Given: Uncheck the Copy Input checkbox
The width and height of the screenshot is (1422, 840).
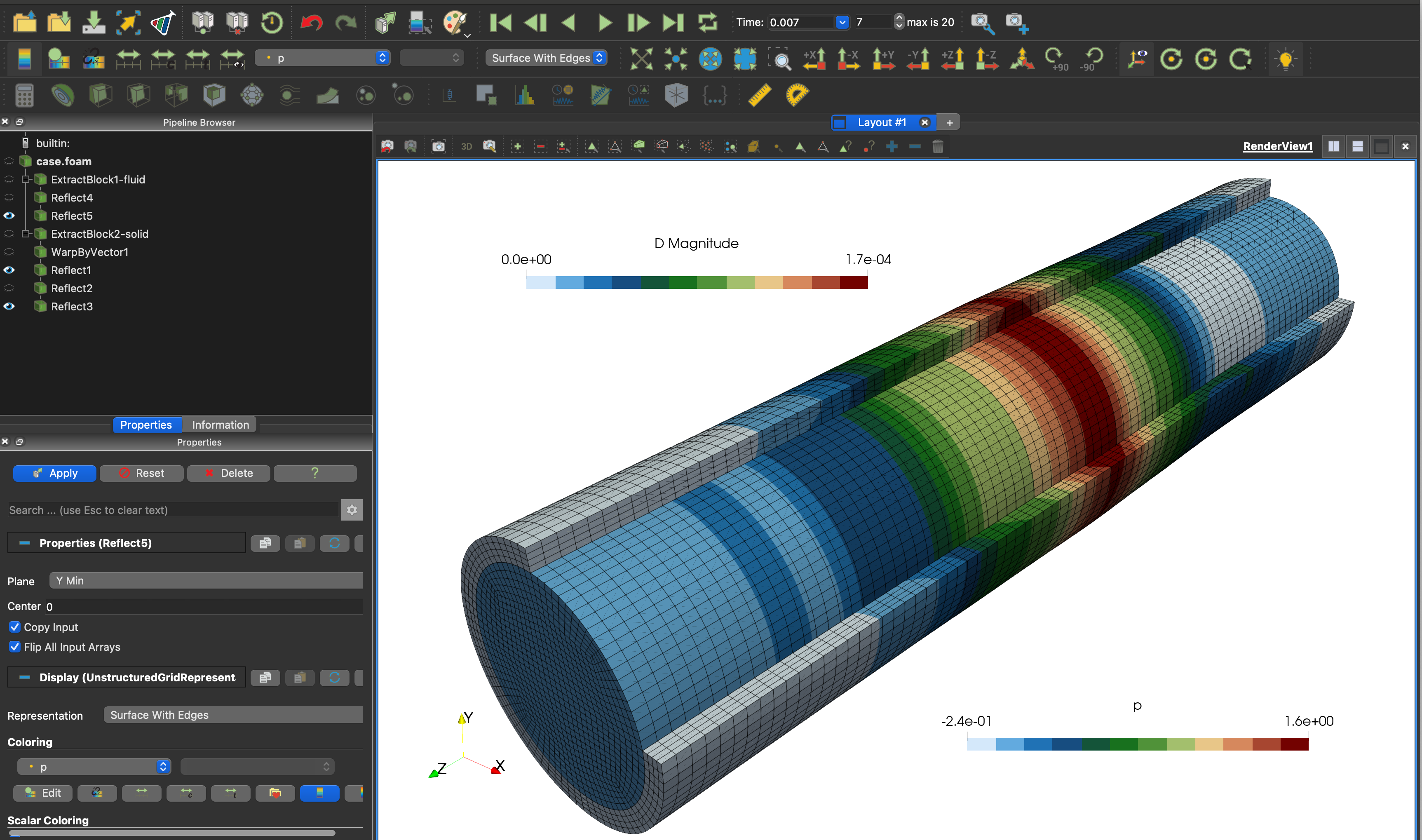Looking at the screenshot, I should [x=15, y=627].
